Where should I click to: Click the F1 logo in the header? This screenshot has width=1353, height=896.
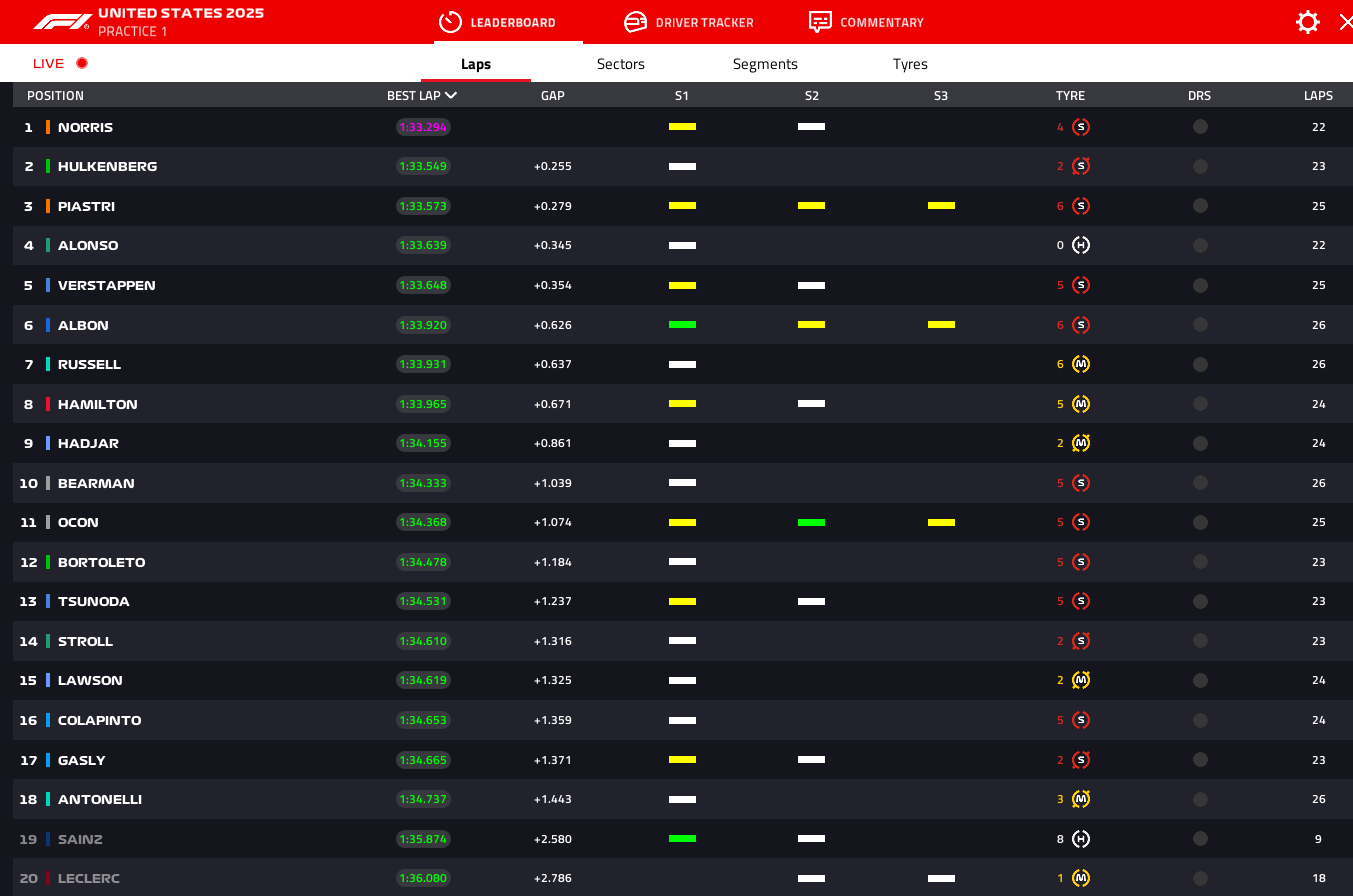[62, 22]
